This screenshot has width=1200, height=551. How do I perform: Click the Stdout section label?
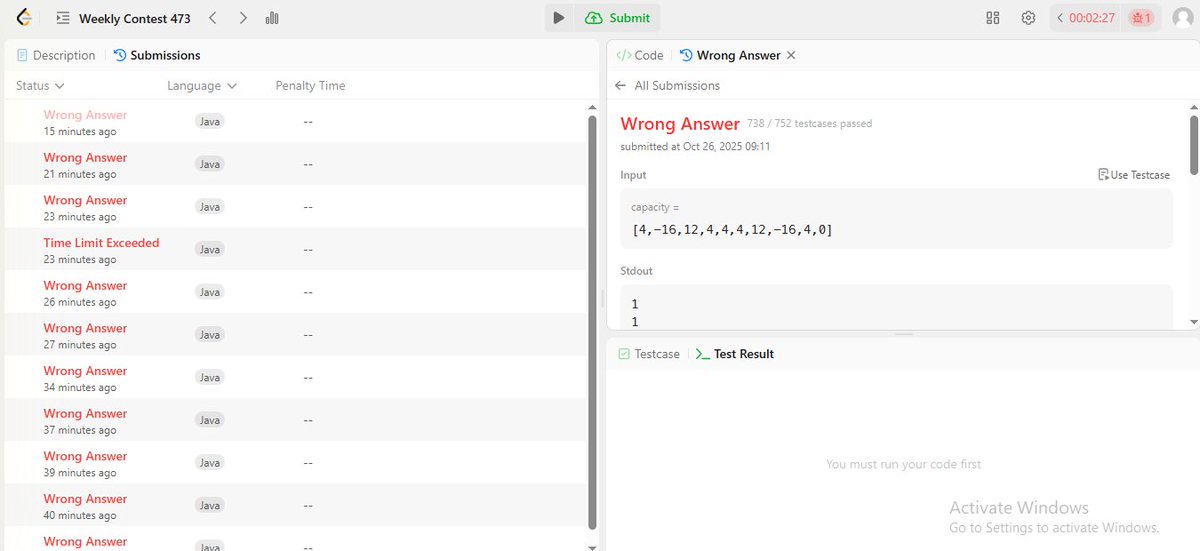(637, 271)
